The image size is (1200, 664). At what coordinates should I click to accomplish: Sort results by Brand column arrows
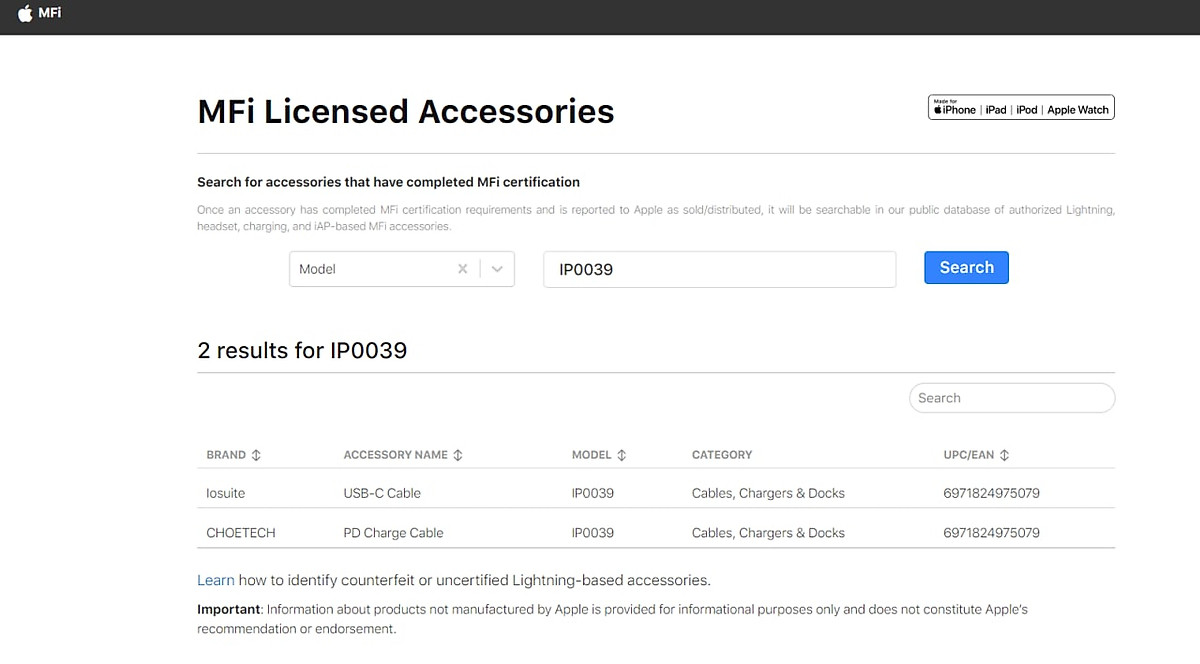pos(256,455)
